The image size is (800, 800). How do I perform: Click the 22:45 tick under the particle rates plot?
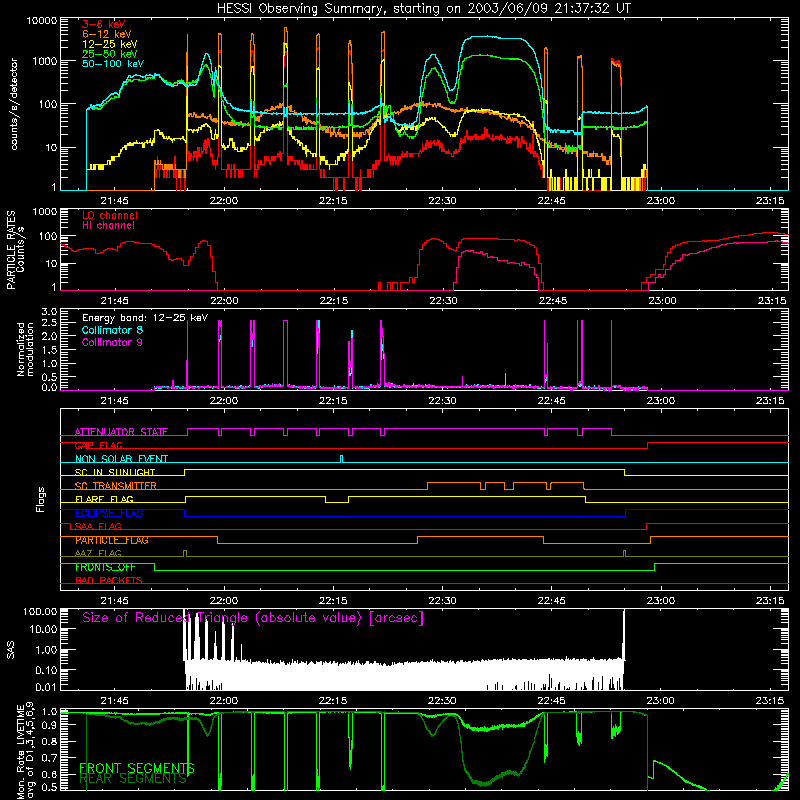552,301
